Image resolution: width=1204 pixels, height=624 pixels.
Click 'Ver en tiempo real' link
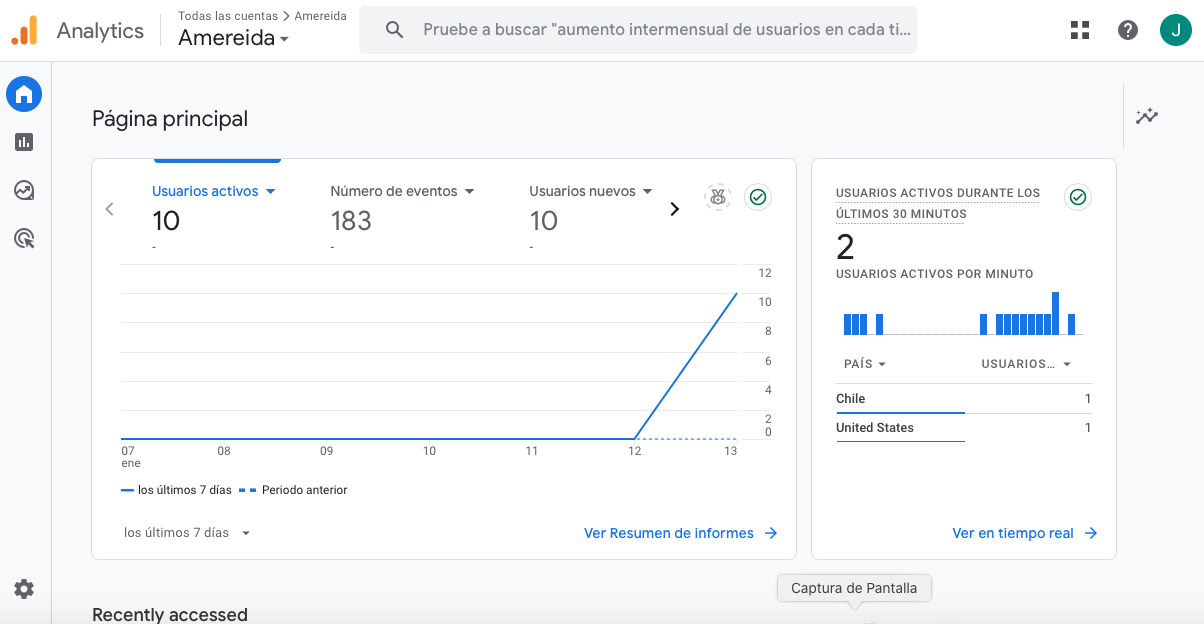(1024, 533)
